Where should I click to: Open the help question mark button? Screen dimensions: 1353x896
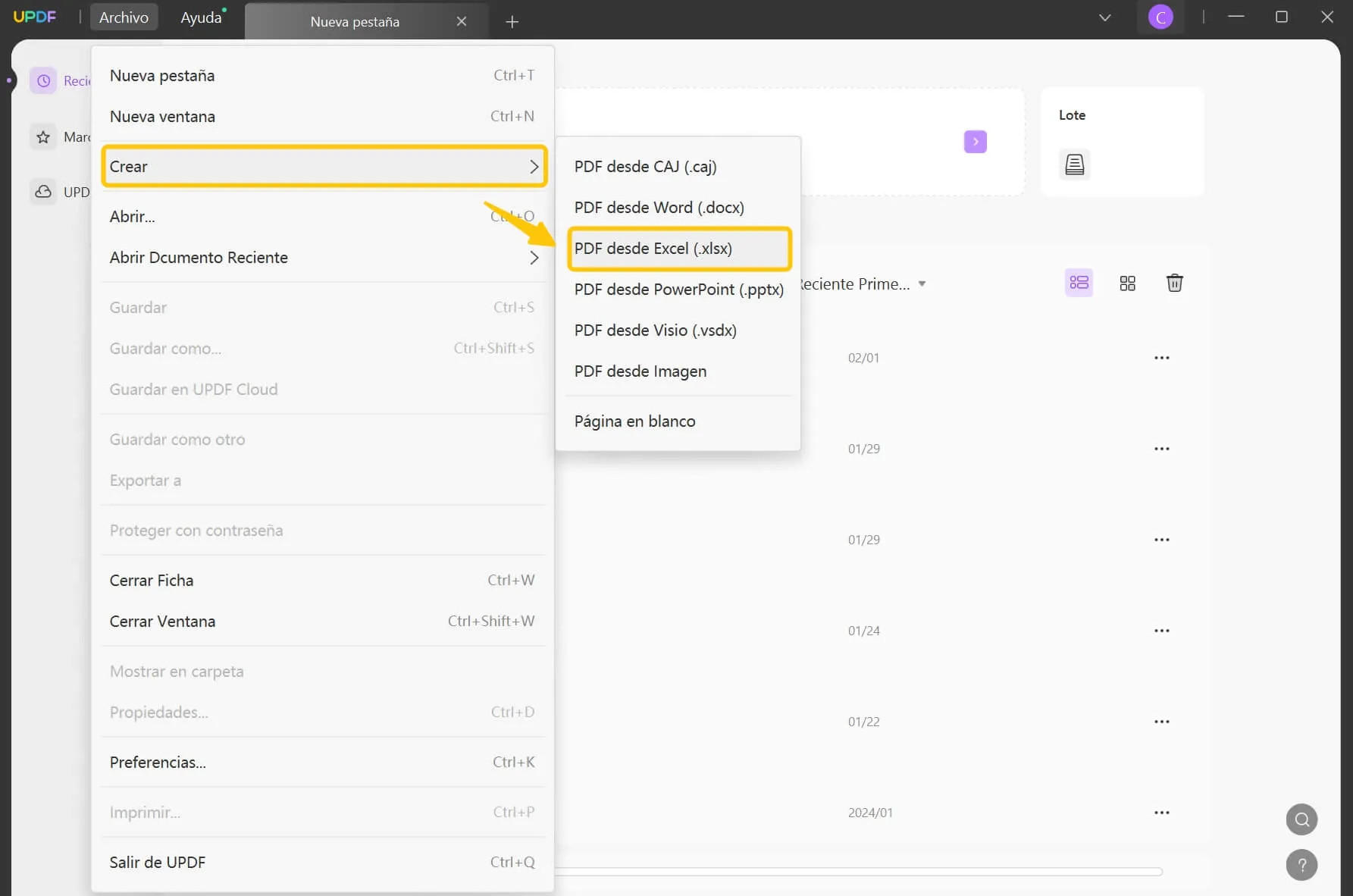click(x=1301, y=865)
